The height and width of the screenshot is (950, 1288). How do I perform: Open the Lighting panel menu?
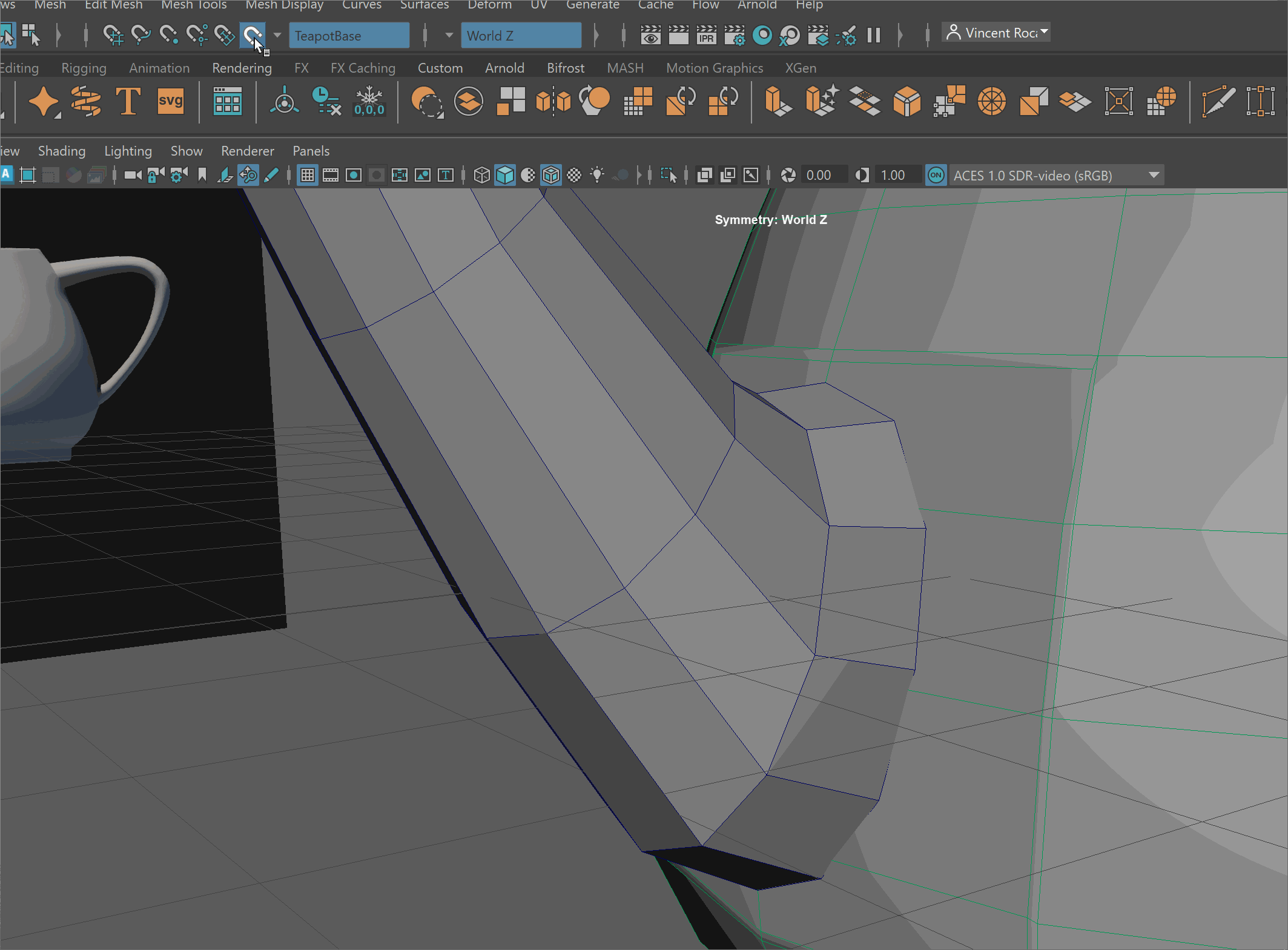[x=128, y=151]
